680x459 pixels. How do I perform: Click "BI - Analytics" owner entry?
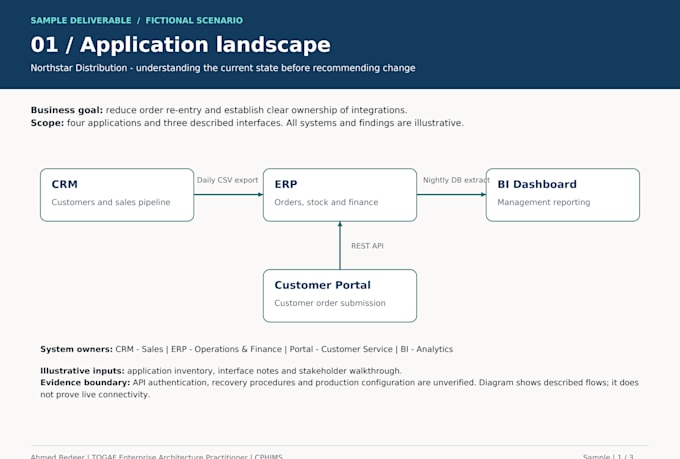point(427,349)
